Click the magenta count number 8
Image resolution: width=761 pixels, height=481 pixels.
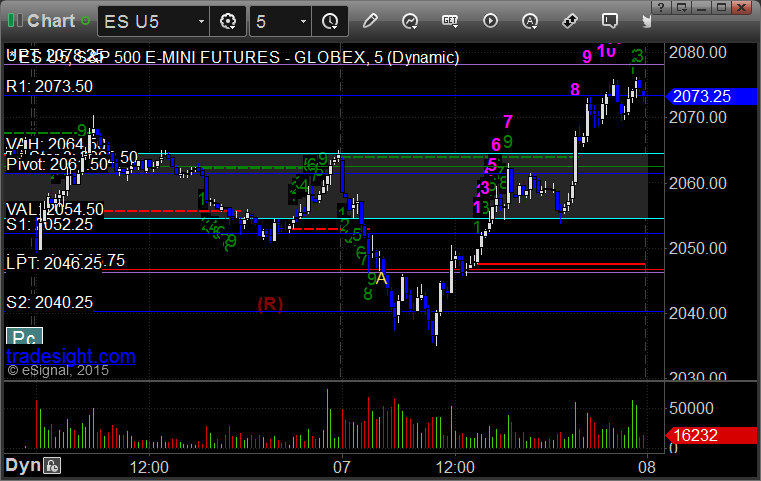click(575, 90)
